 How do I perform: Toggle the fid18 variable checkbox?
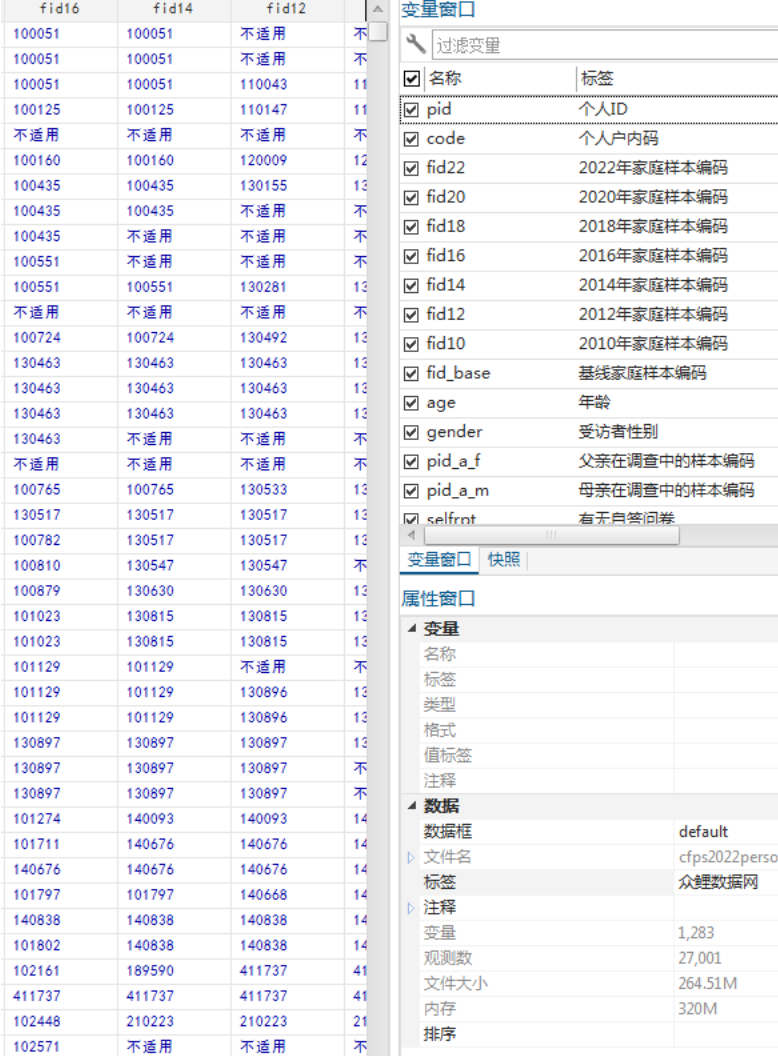click(411, 227)
